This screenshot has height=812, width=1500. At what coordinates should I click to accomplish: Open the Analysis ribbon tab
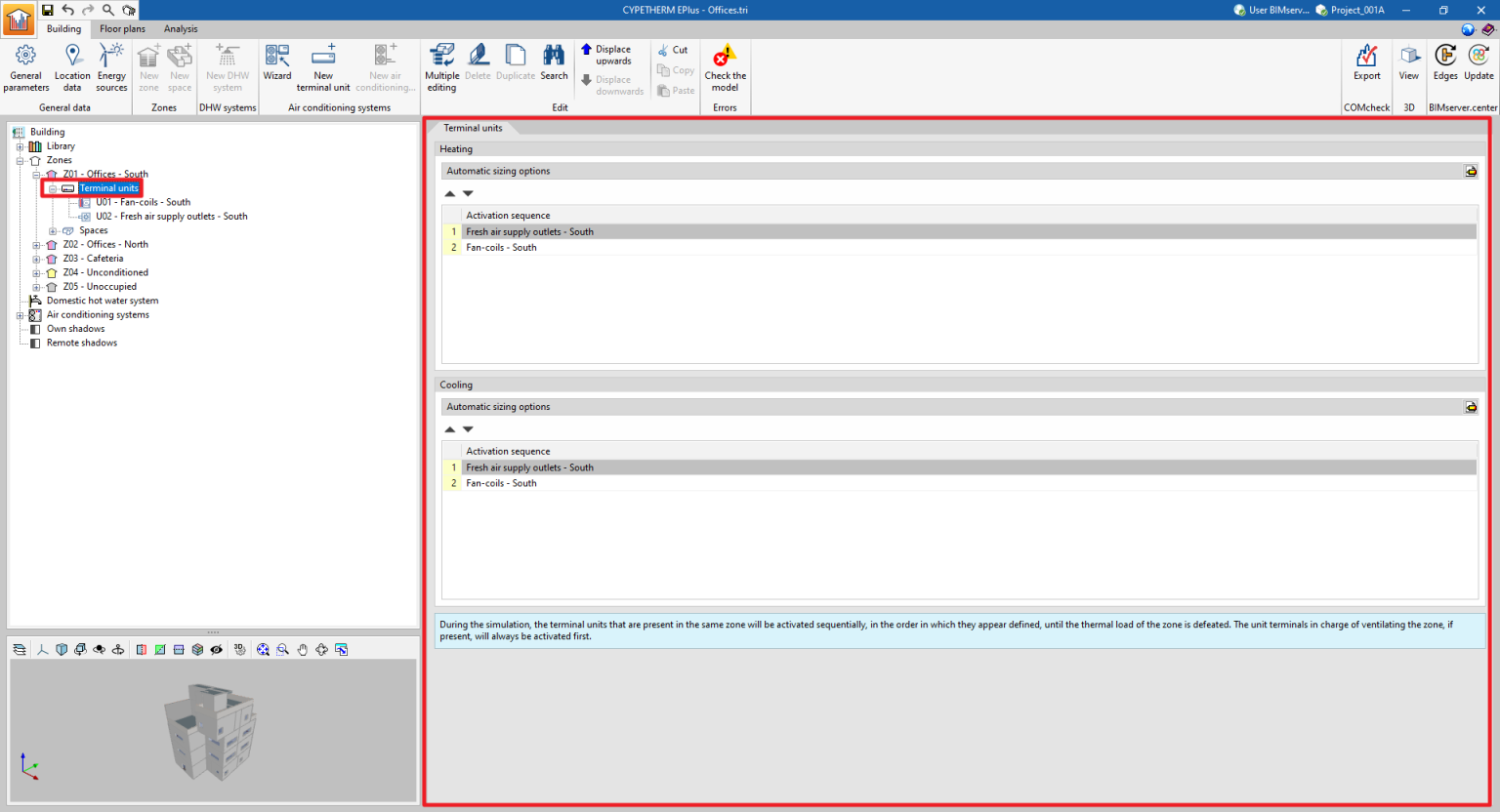180,28
